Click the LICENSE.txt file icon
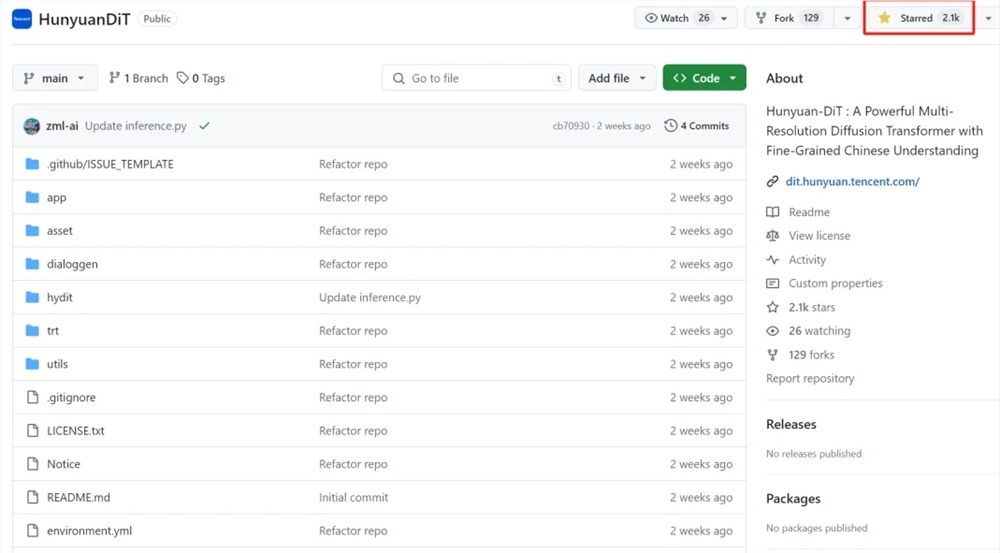Screen dimensions: 1000x553 click(33, 431)
